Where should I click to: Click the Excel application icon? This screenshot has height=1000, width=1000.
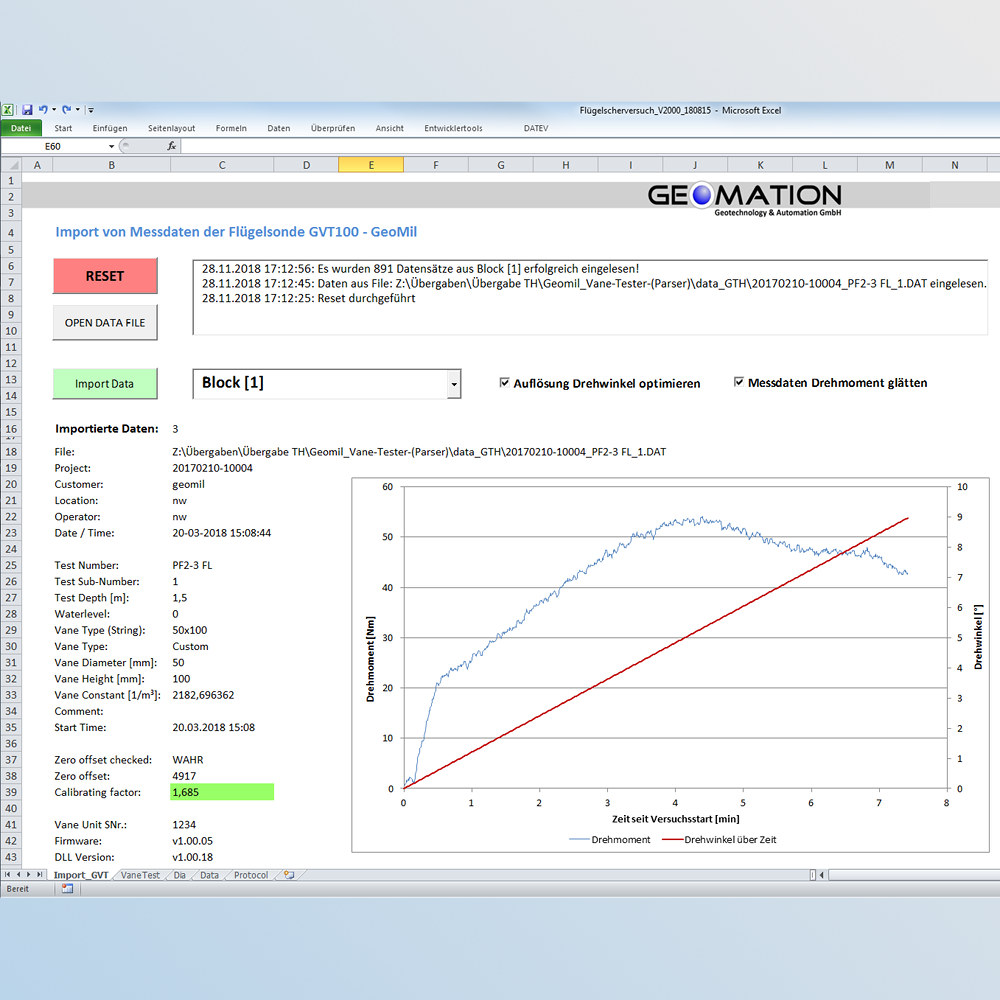(x=8, y=110)
